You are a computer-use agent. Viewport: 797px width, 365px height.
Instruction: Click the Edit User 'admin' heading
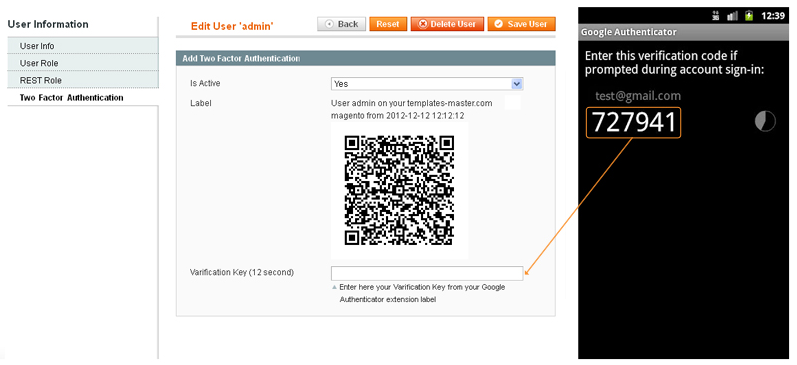coord(232,26)
